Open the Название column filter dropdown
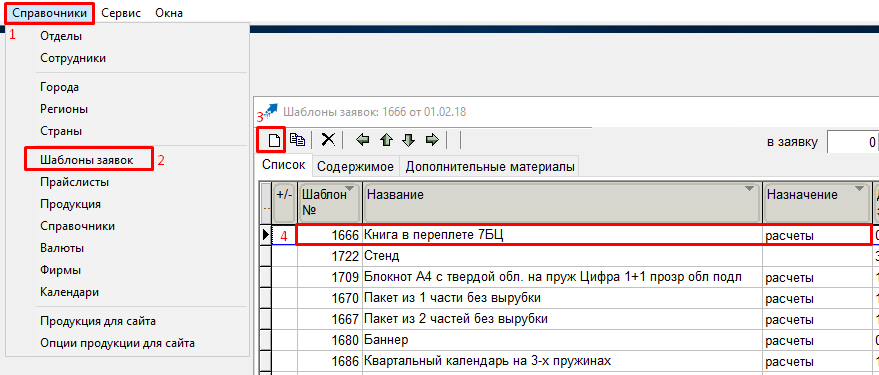The width and height of the screenshot is (879, 375). [749, 188]
